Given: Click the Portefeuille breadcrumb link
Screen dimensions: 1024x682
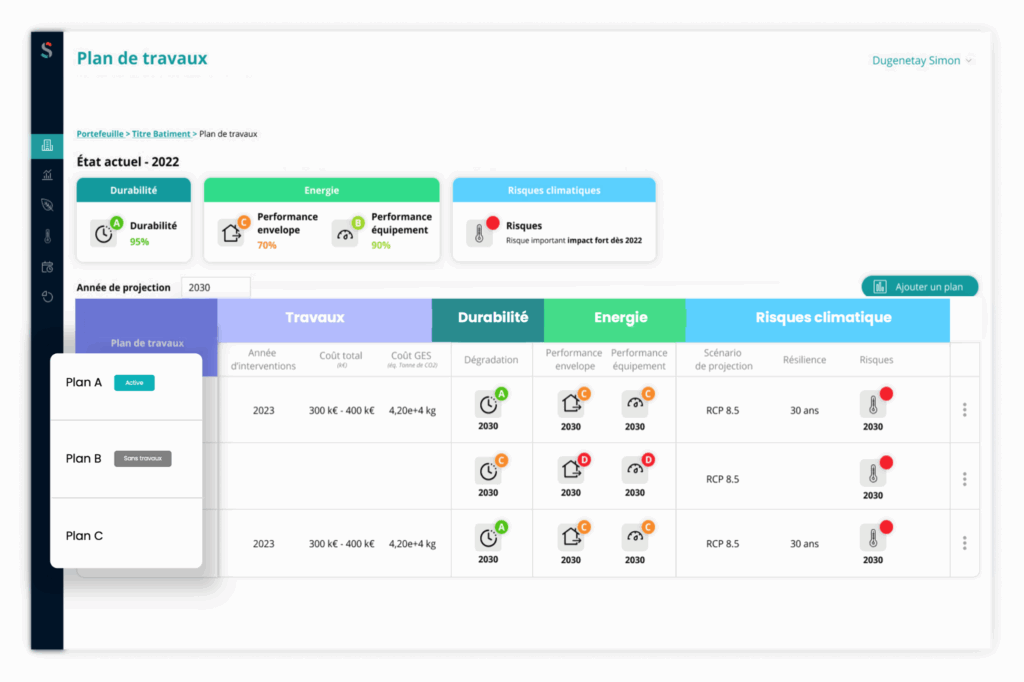Looking at the screenshot, I should (100, 134).
